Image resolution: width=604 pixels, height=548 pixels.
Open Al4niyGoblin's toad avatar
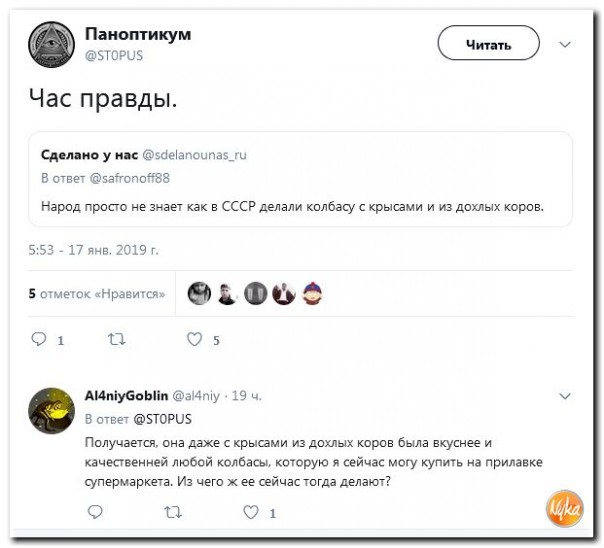click(x=52, y=411)
